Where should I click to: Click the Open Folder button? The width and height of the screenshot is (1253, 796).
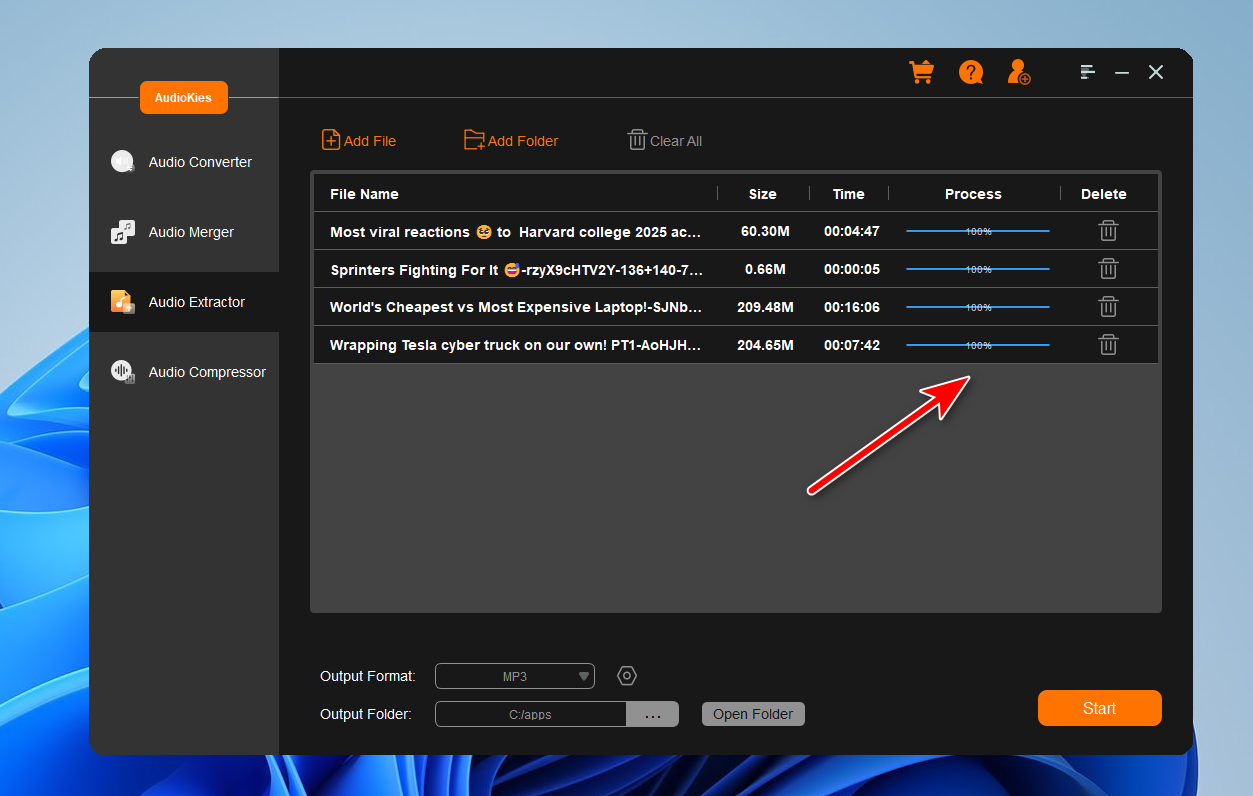pos(753,714)
